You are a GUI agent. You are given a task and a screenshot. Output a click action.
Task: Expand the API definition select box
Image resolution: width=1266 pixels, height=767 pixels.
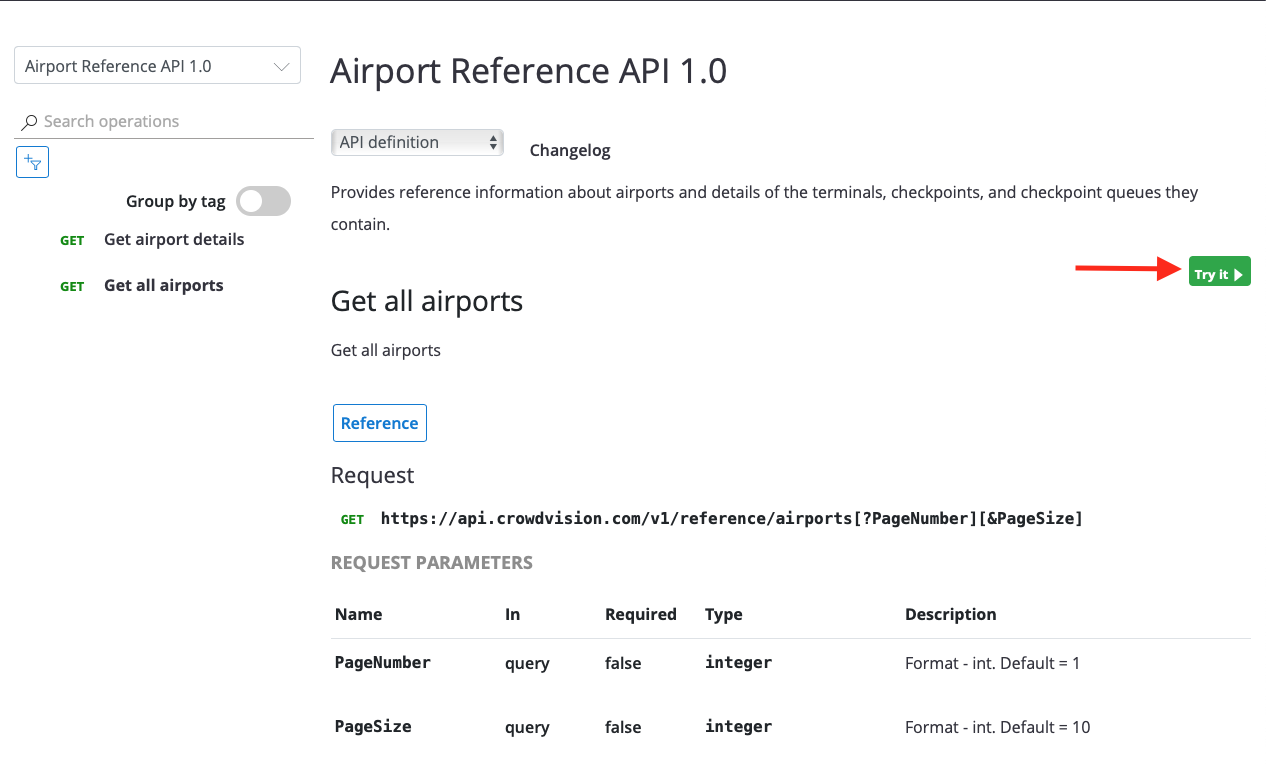(x=417, y=142)
